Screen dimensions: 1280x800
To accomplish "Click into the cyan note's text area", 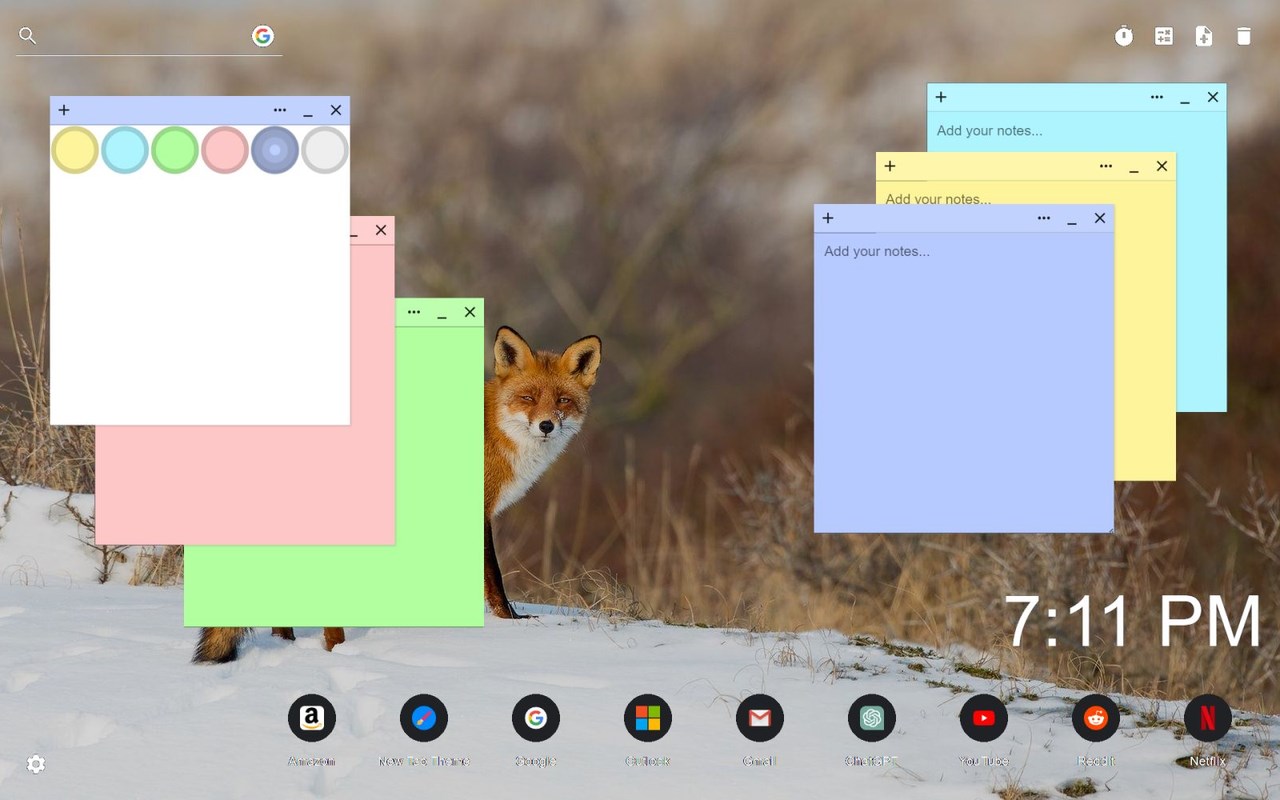I will [x=1077, y=260].
